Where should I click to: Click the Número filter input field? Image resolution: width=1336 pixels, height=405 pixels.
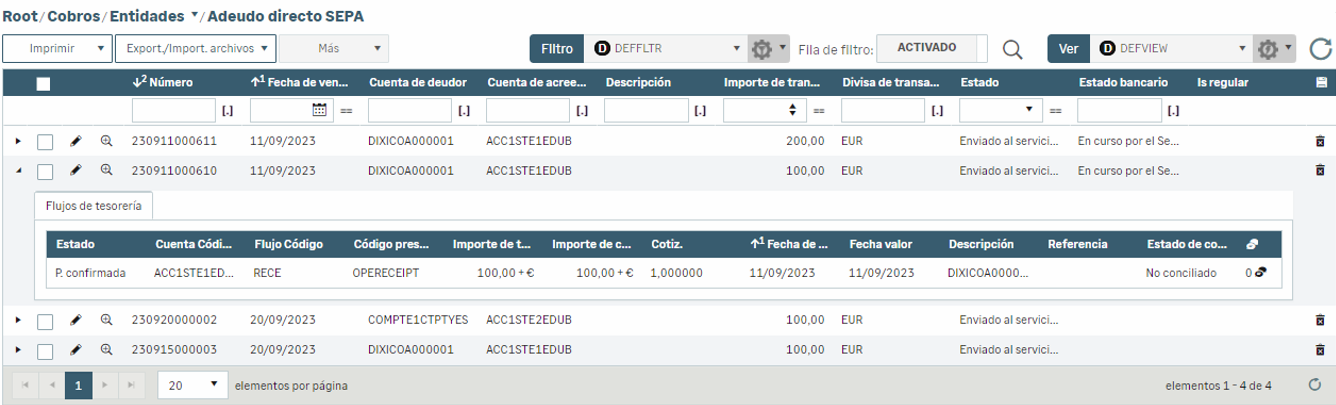pyautogui.click(x=173, y=110)
